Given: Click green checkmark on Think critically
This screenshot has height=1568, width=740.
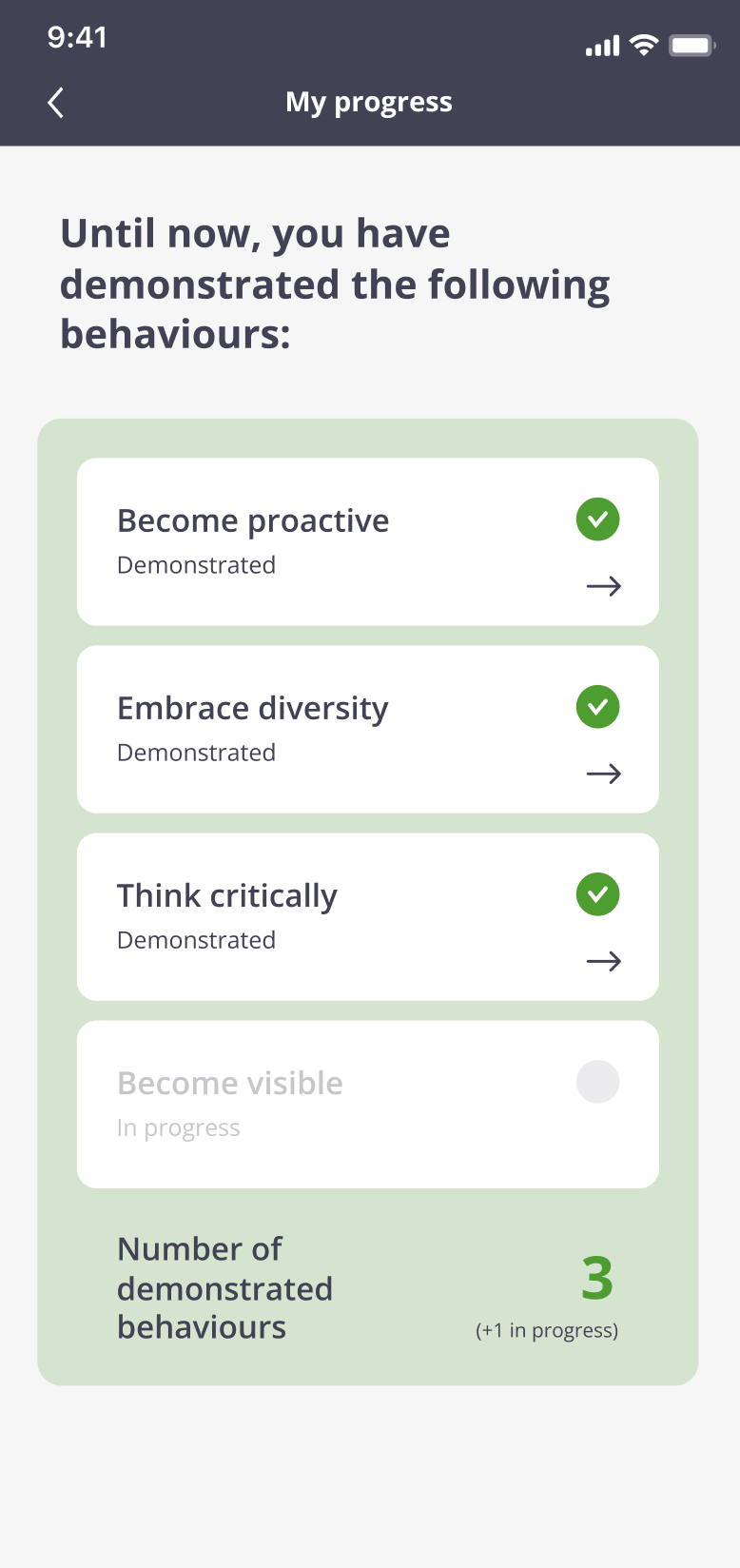Looking at the screenshot, I should tap(597, 894).
